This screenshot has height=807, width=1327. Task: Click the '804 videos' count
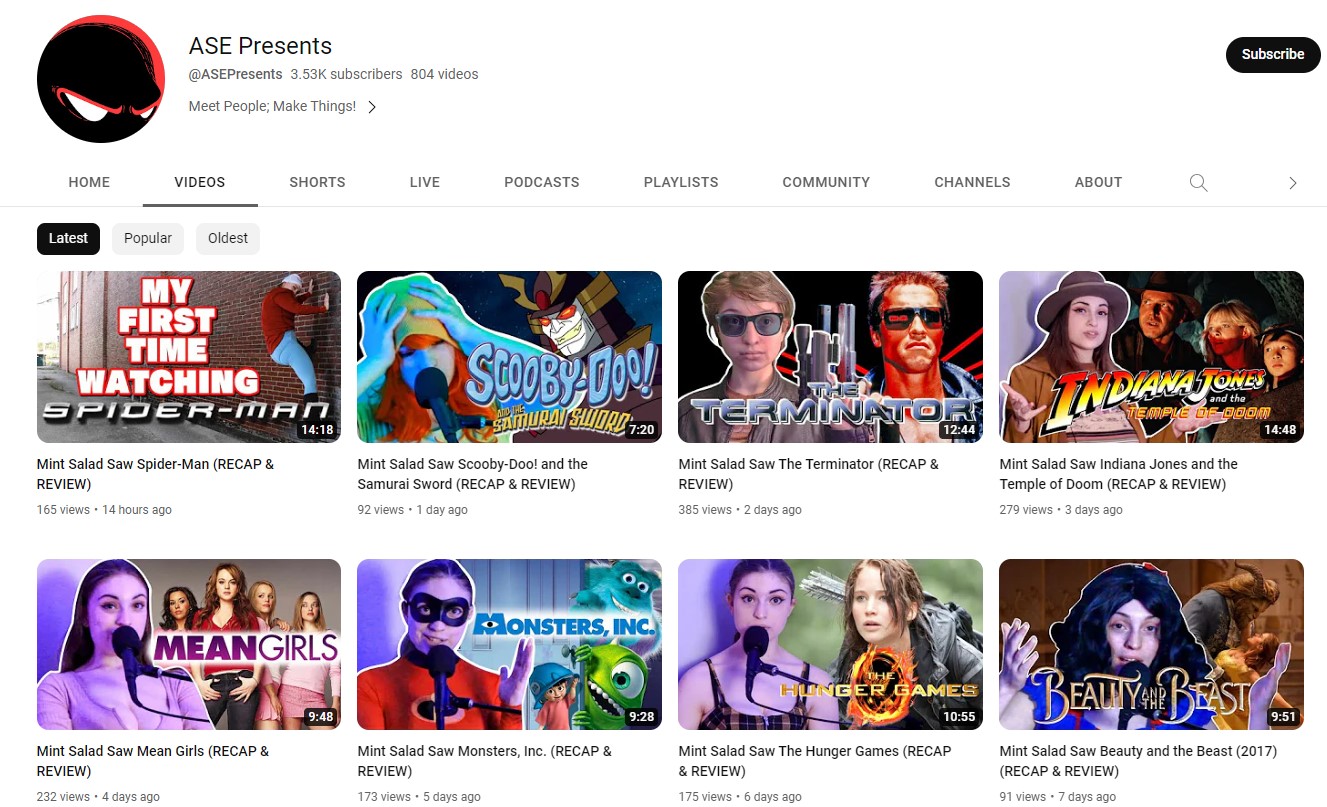pyautogui.click(x=444, y=74)
